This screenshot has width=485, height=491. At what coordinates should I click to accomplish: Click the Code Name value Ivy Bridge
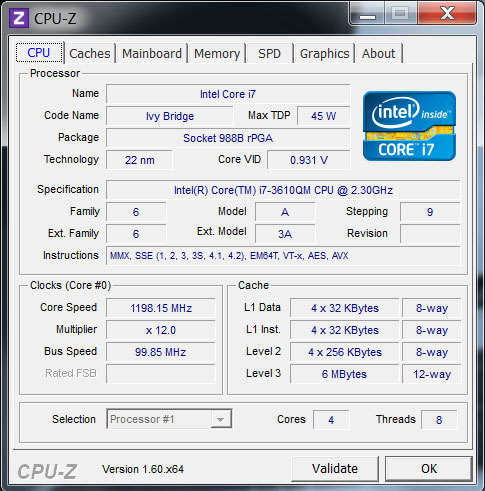(x=170, y=116)
